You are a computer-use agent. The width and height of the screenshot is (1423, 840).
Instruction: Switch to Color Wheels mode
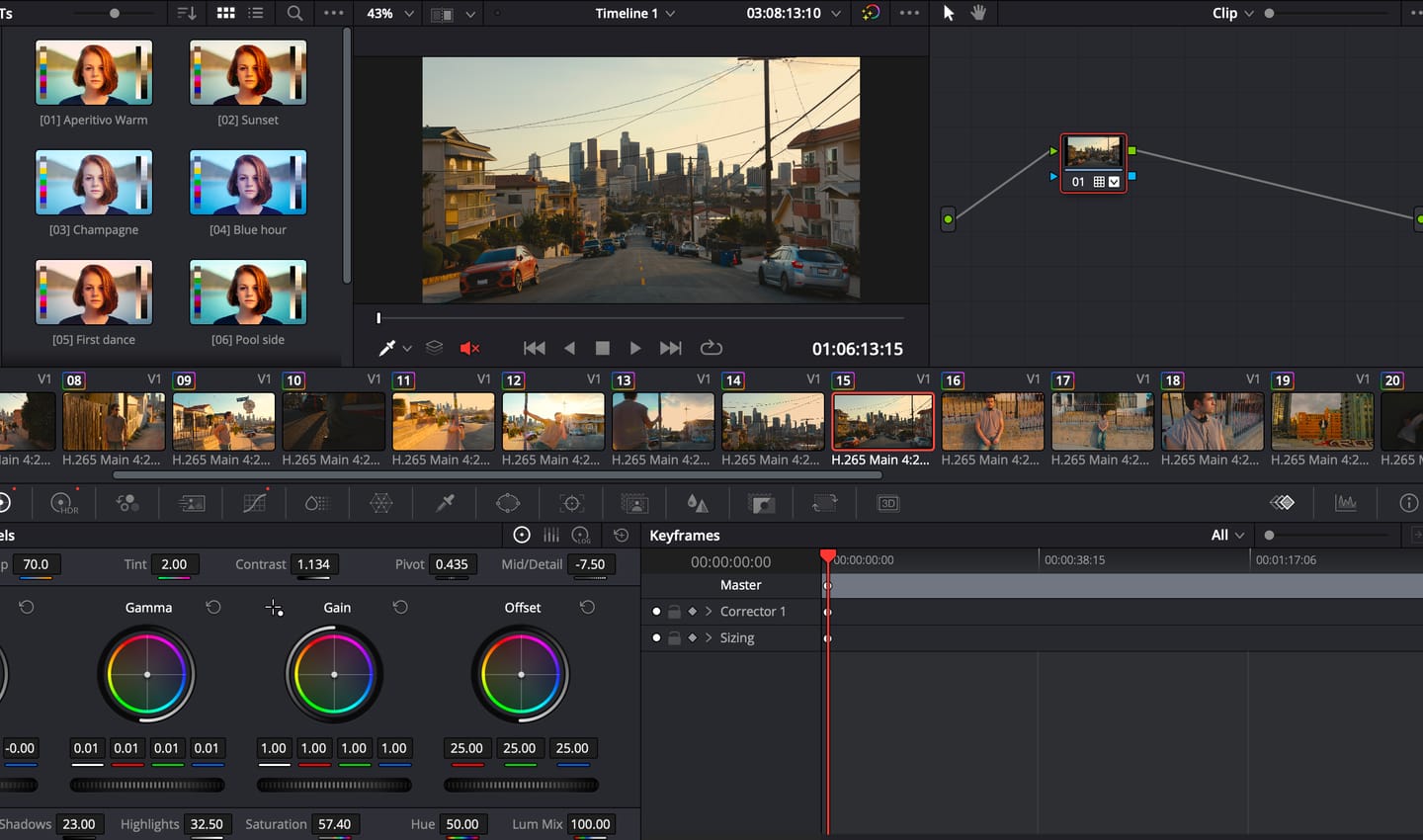[x=522, y=535]
